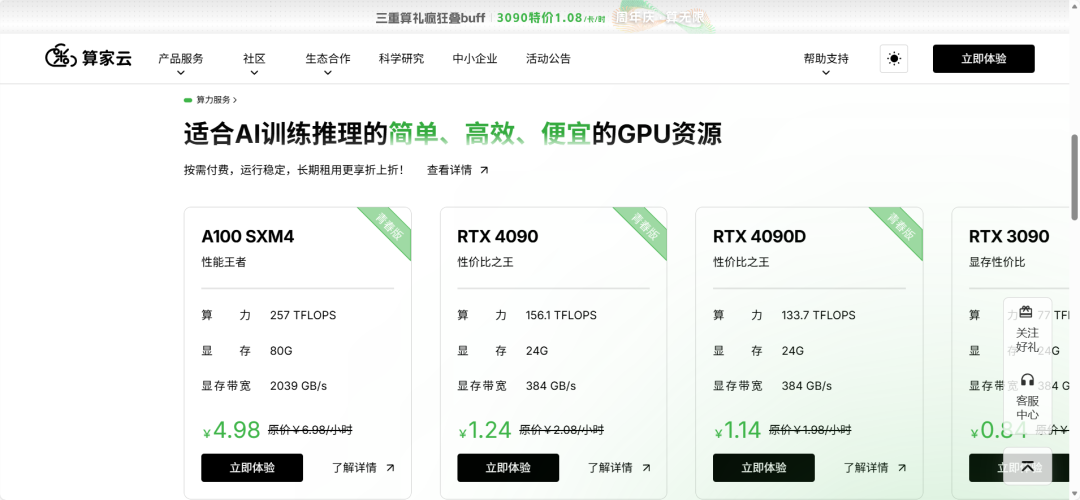Click the 80G memory value

[281, 351]
